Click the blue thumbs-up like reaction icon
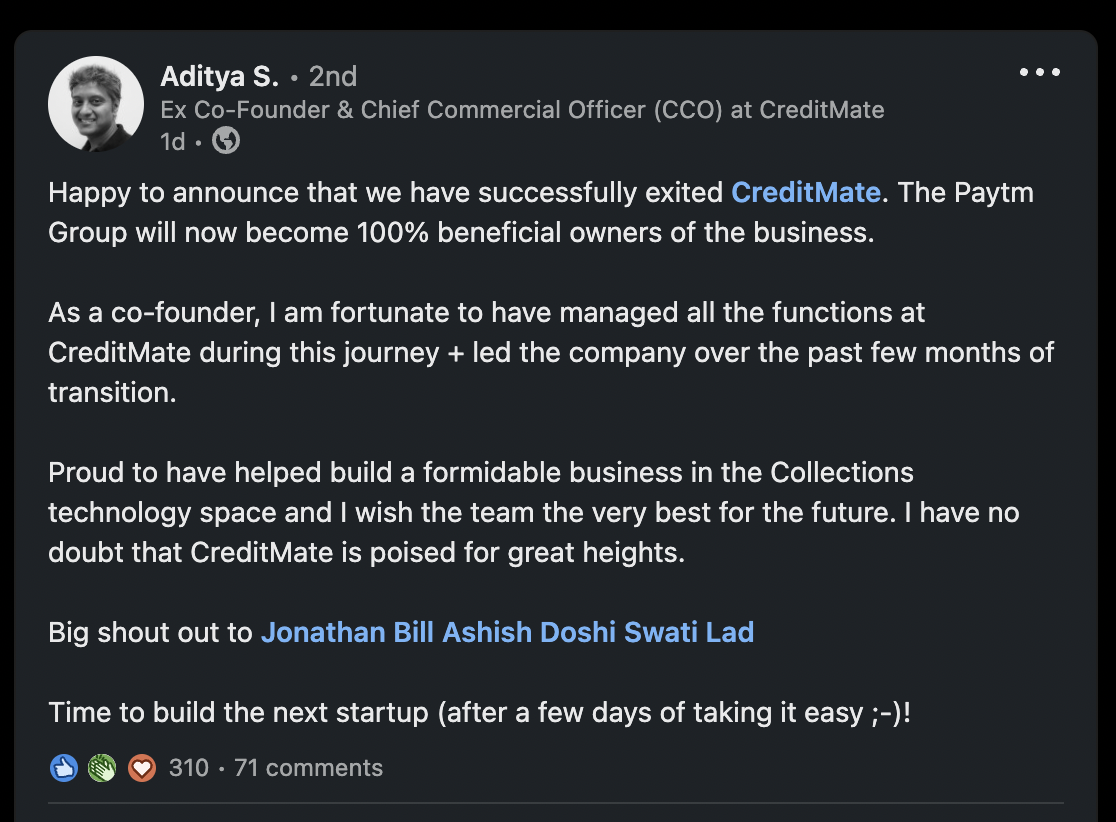Image resolution: width=1116 pixels, height=822 pixels. pyautogui.click(x=63, y=768)
